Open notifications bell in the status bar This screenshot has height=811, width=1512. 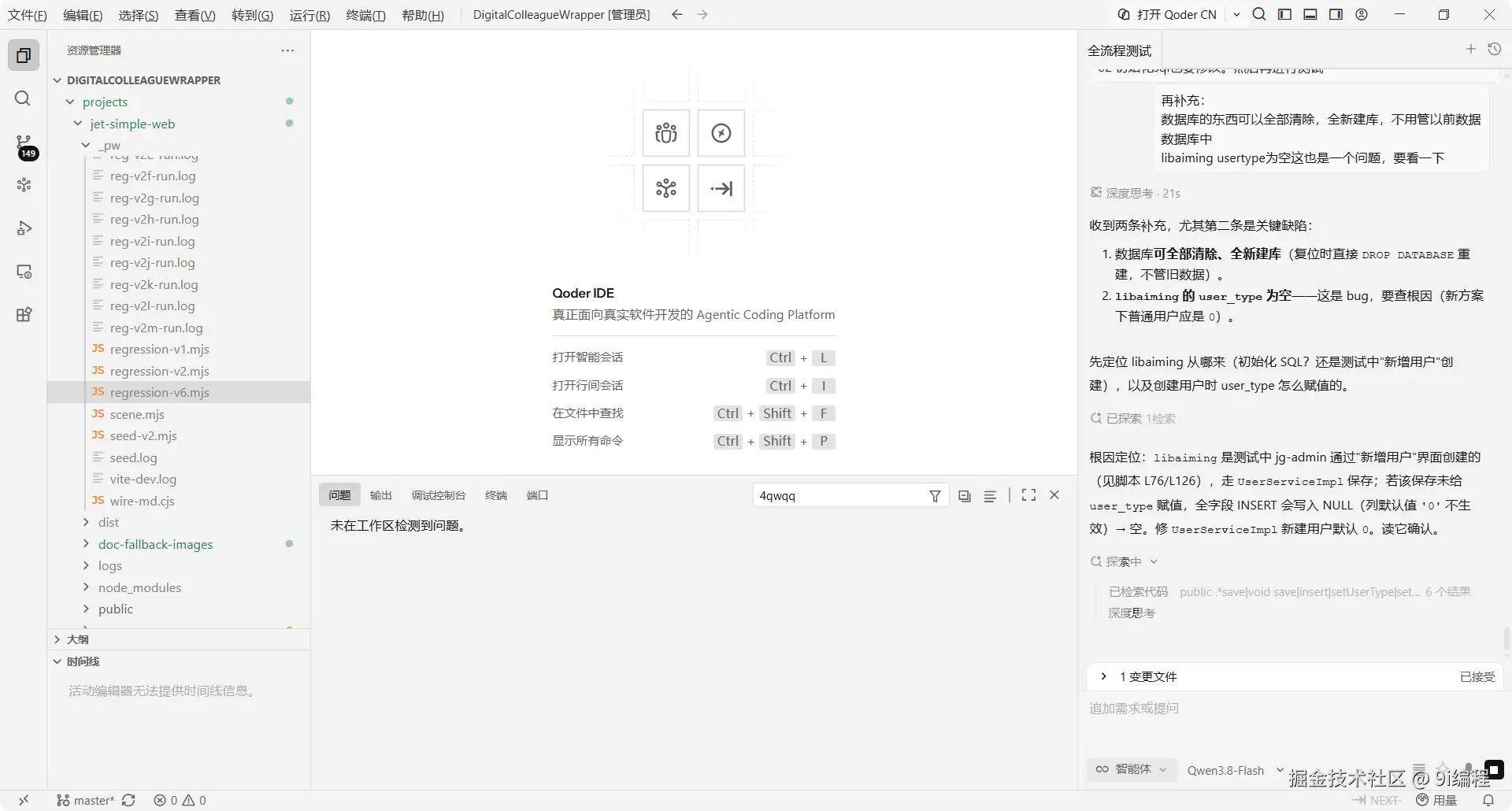[1488, 800]
